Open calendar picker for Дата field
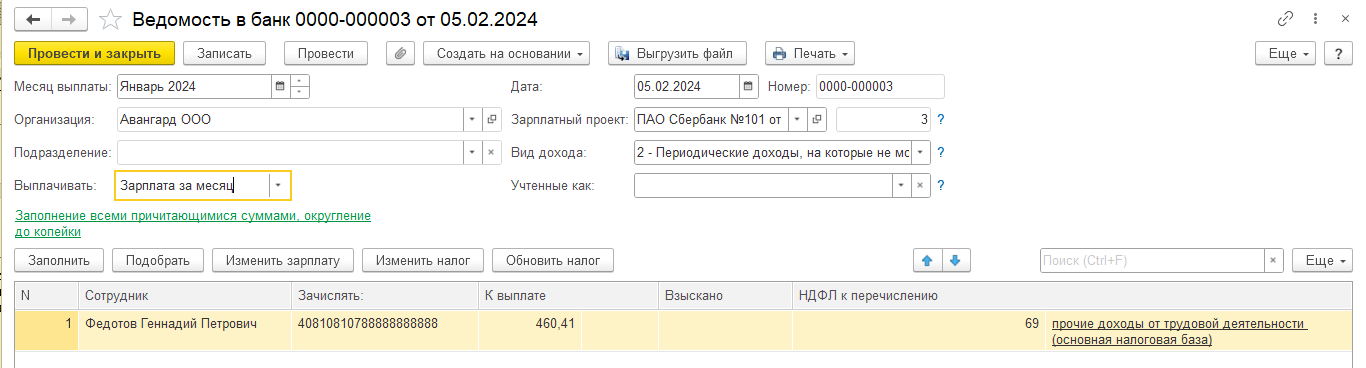The height and width of the screenshot is (368, 1366). 749,86
